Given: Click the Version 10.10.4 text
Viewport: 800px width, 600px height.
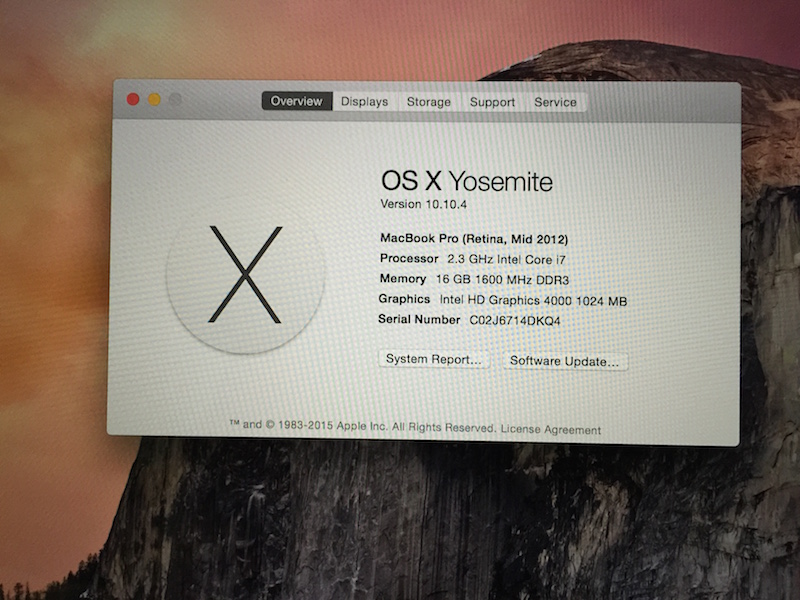Looking at the screenshot, I should (x=423, y=204).
